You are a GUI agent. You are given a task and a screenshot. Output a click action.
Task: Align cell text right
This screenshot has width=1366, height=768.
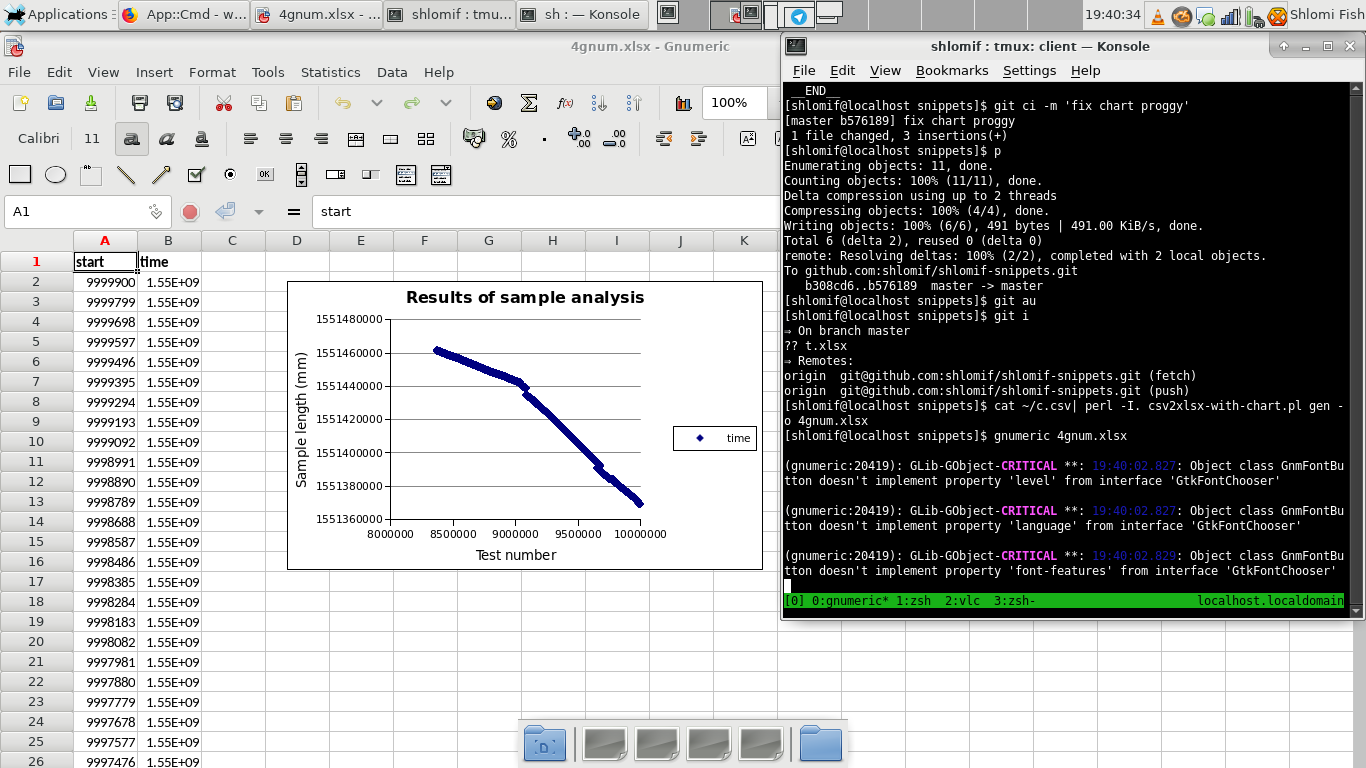(x=321, y=139)
